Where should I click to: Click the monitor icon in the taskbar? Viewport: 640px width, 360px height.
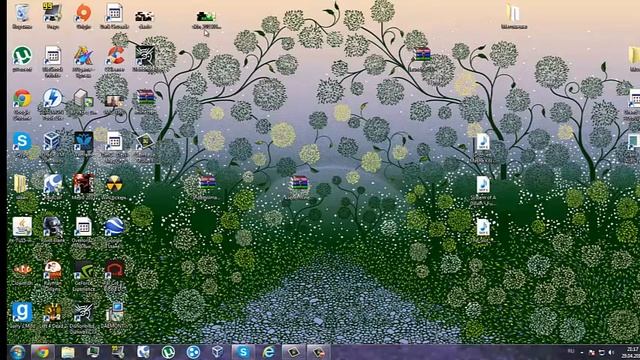pos(93,352)
